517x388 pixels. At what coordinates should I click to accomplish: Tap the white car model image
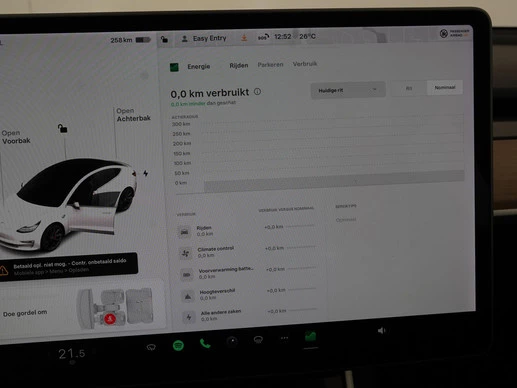coord(68,204)
